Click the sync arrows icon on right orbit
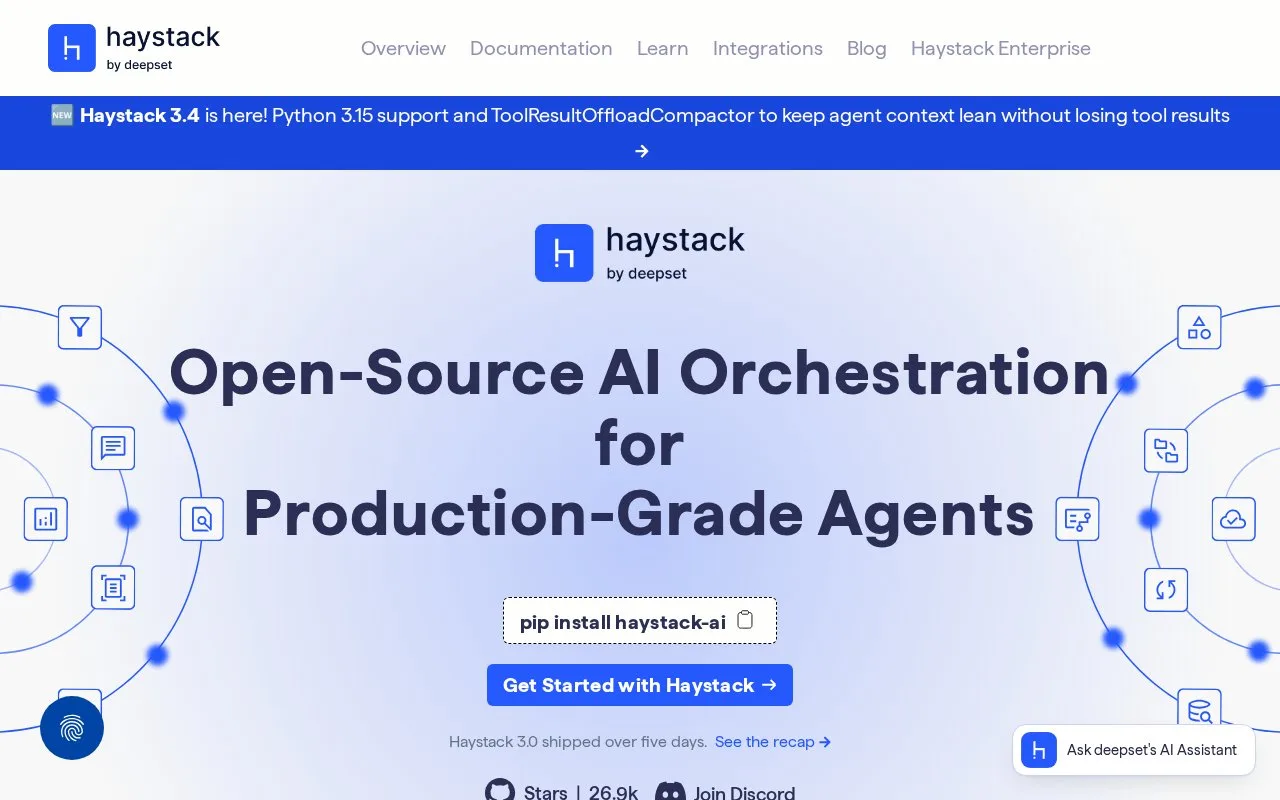Screen dimensions: 1280x800 [1166, 589]
